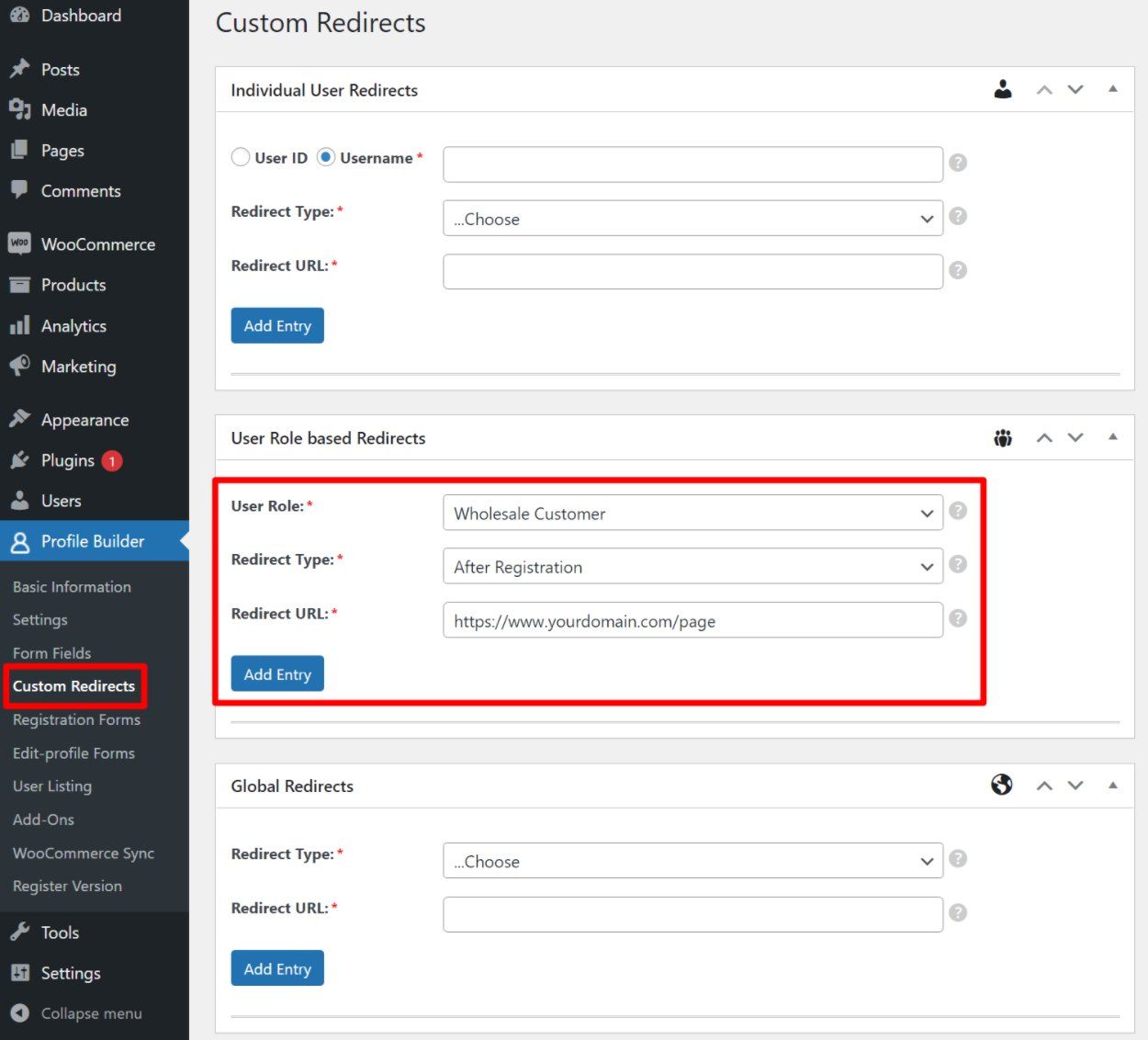Screen dimensions: 1148x1040
Task: Click help icon next to User Role dropdown
Action: (958, 511)
